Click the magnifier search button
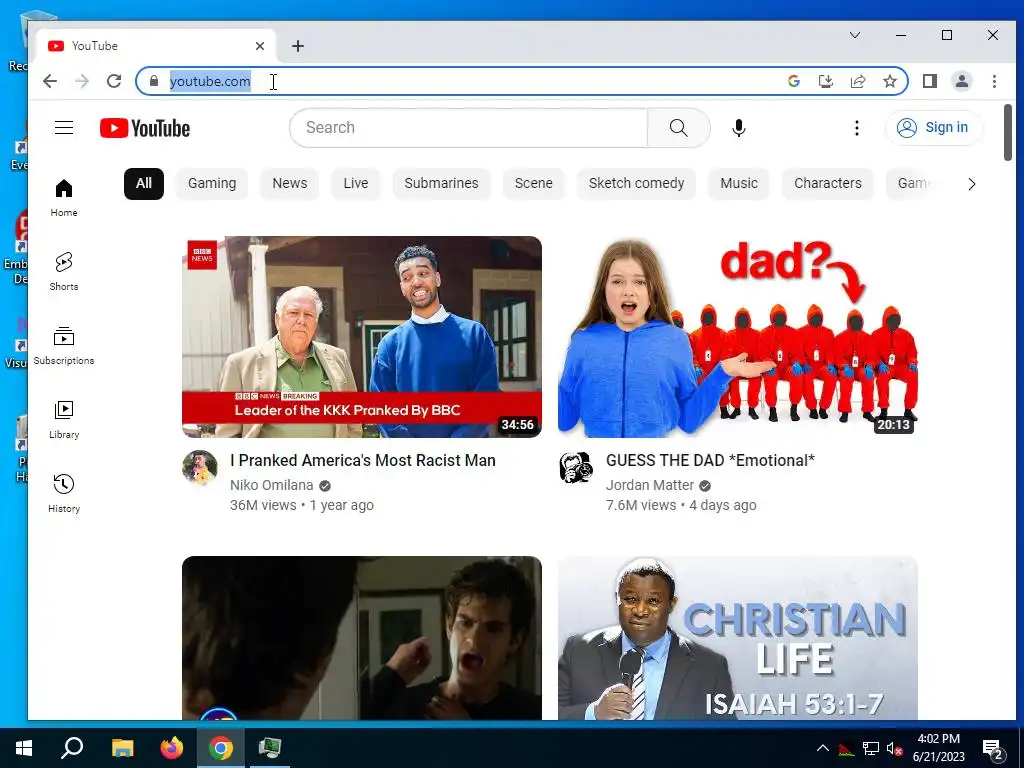 point(679,127)
